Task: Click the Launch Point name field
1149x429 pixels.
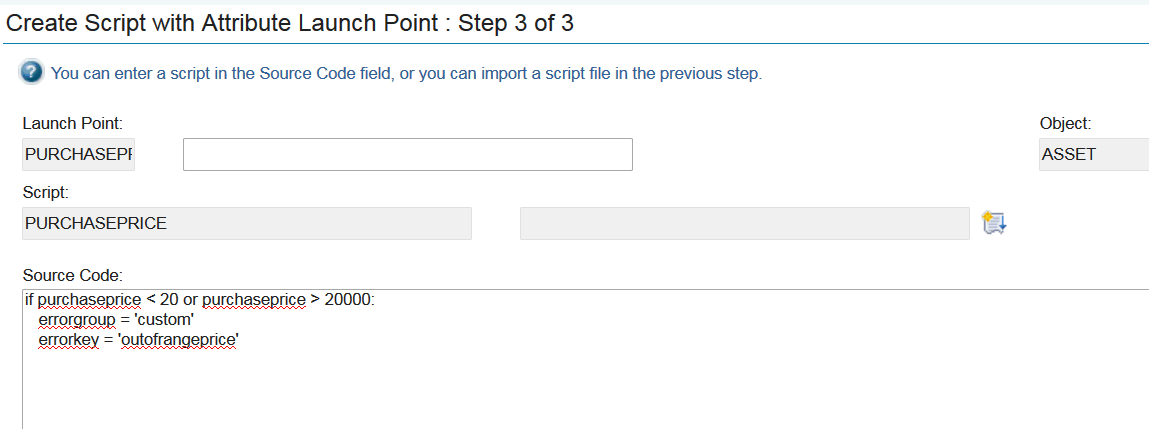Action: coord(78,155)
